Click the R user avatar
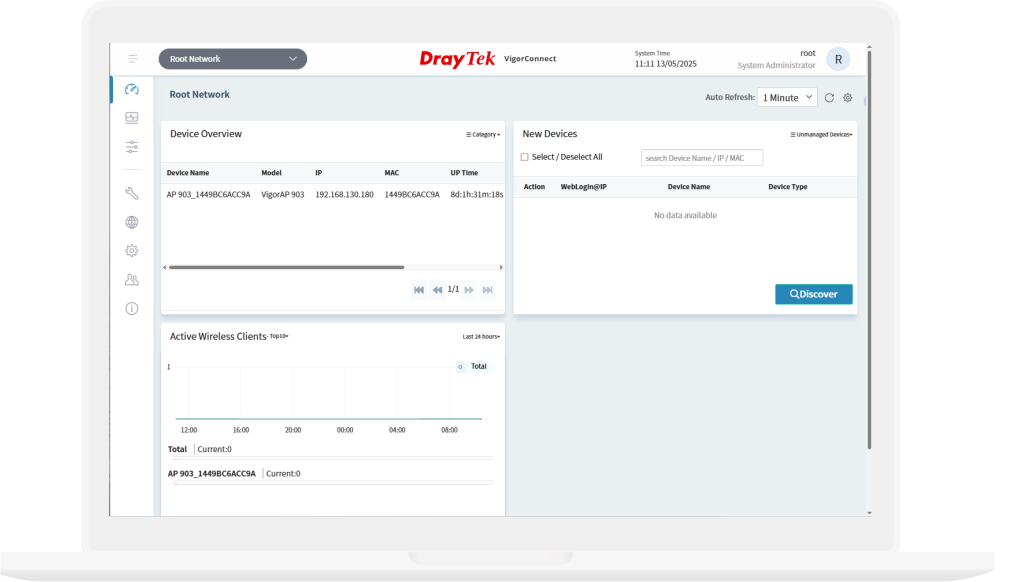This screenshot has height=582, width=1009. (x=838, y=59)
